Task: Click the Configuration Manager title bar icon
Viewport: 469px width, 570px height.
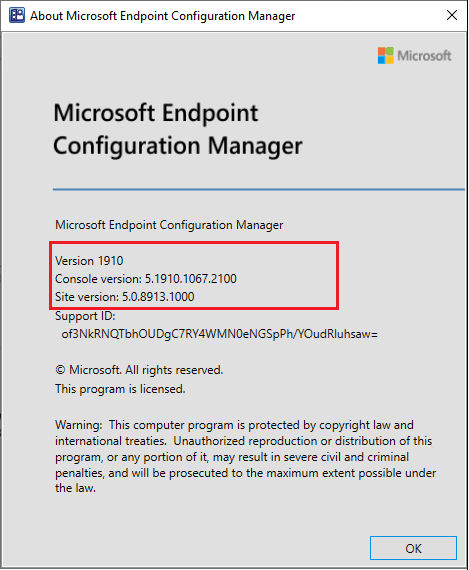Action: (x=17, y=15)
